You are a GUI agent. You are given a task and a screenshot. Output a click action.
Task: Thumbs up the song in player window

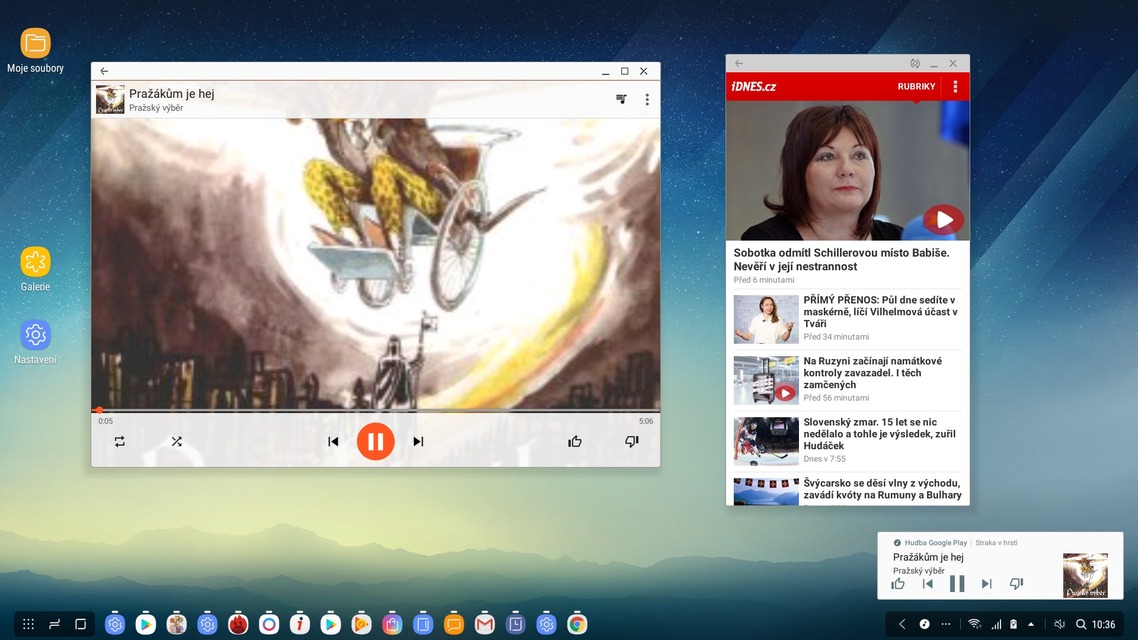pos(575,442)
